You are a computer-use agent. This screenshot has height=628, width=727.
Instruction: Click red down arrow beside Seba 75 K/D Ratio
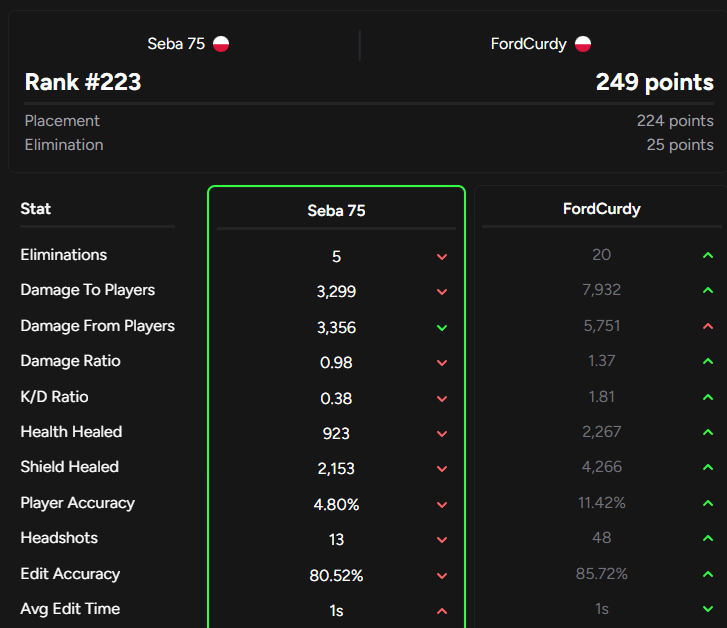442,399
